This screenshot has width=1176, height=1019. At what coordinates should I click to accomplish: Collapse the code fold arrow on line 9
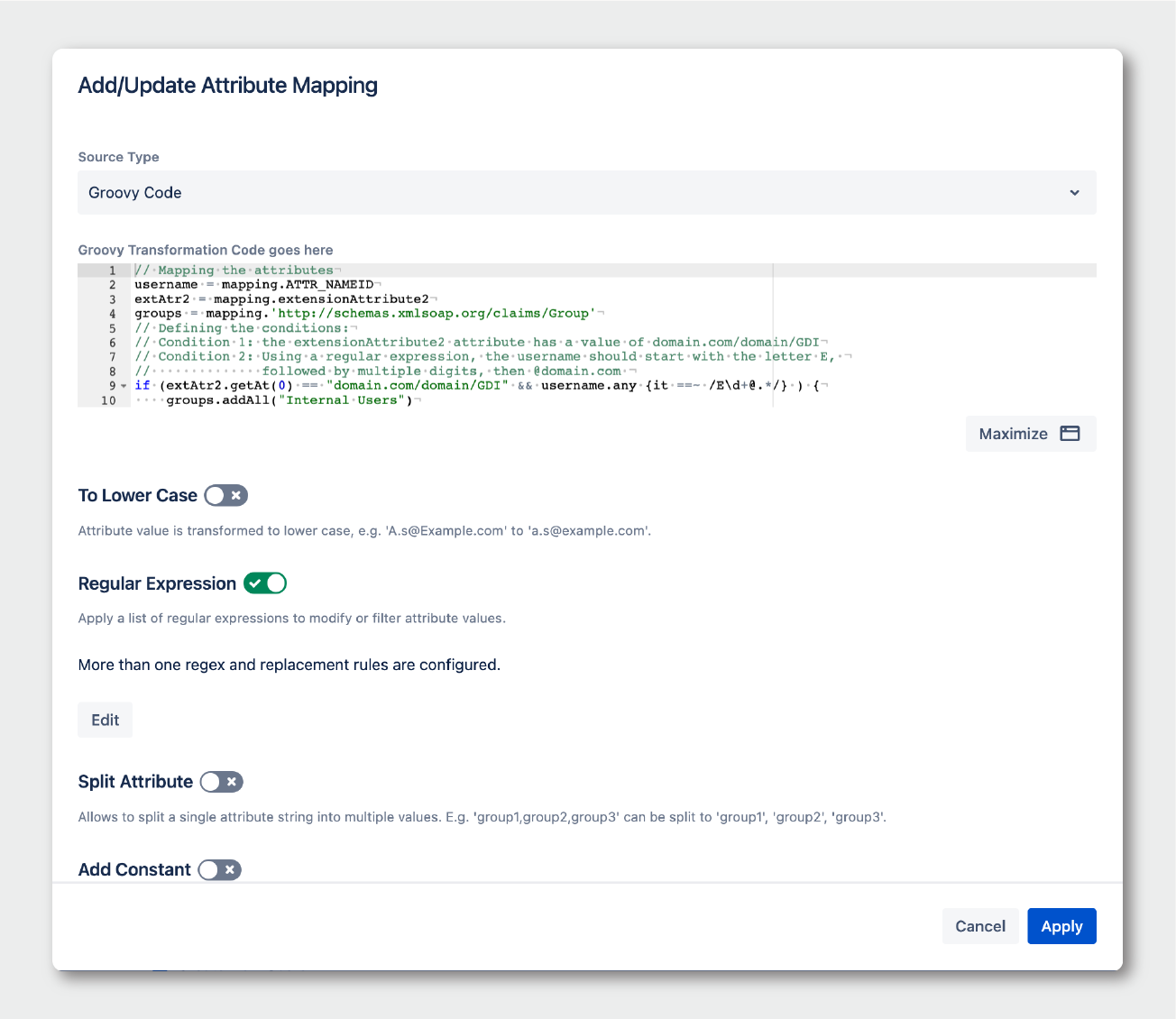pos(124,386)
